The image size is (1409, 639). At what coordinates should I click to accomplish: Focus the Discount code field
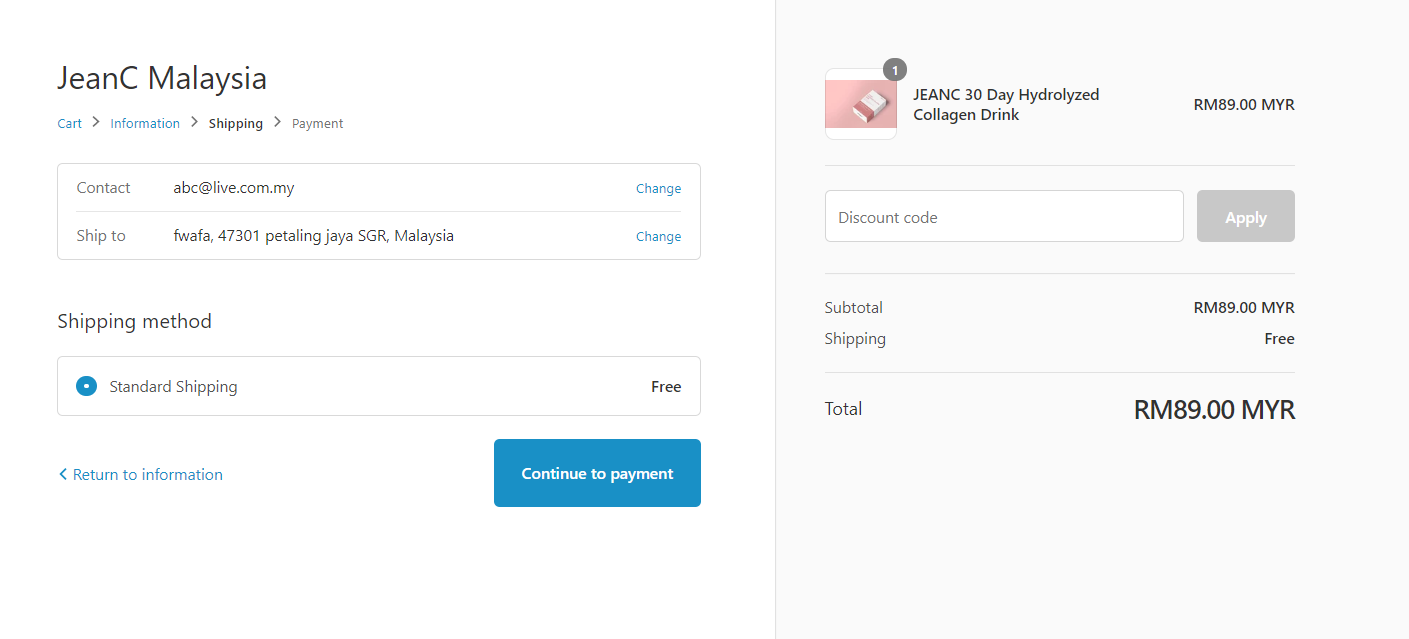(x=1004, y=217)
